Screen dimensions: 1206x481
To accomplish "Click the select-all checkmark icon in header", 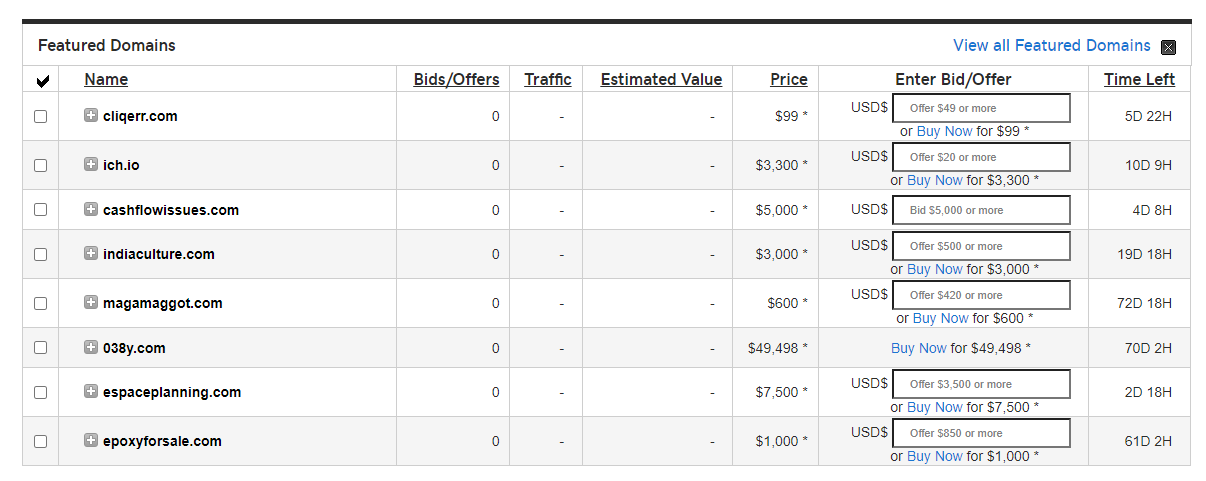I will click(x=41, y=80).
